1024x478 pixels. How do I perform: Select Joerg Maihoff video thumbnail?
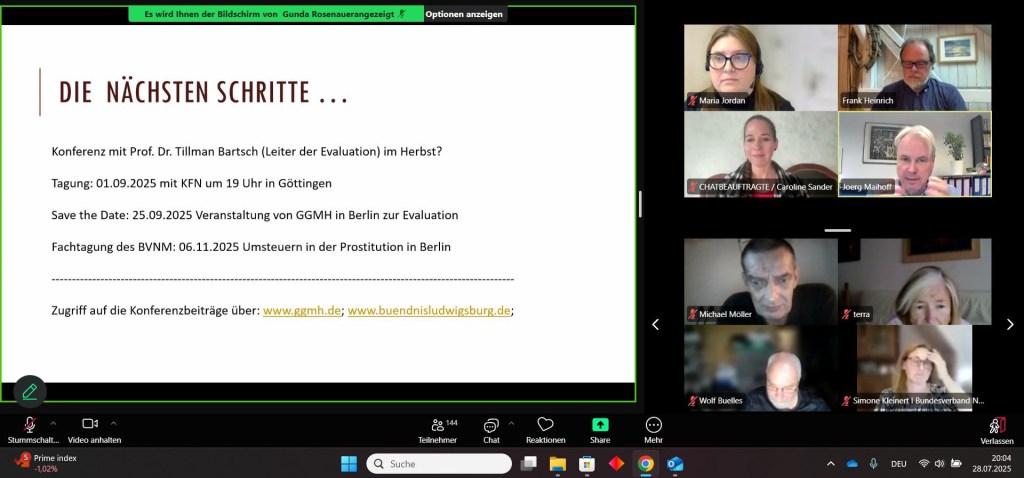(914, 153)
